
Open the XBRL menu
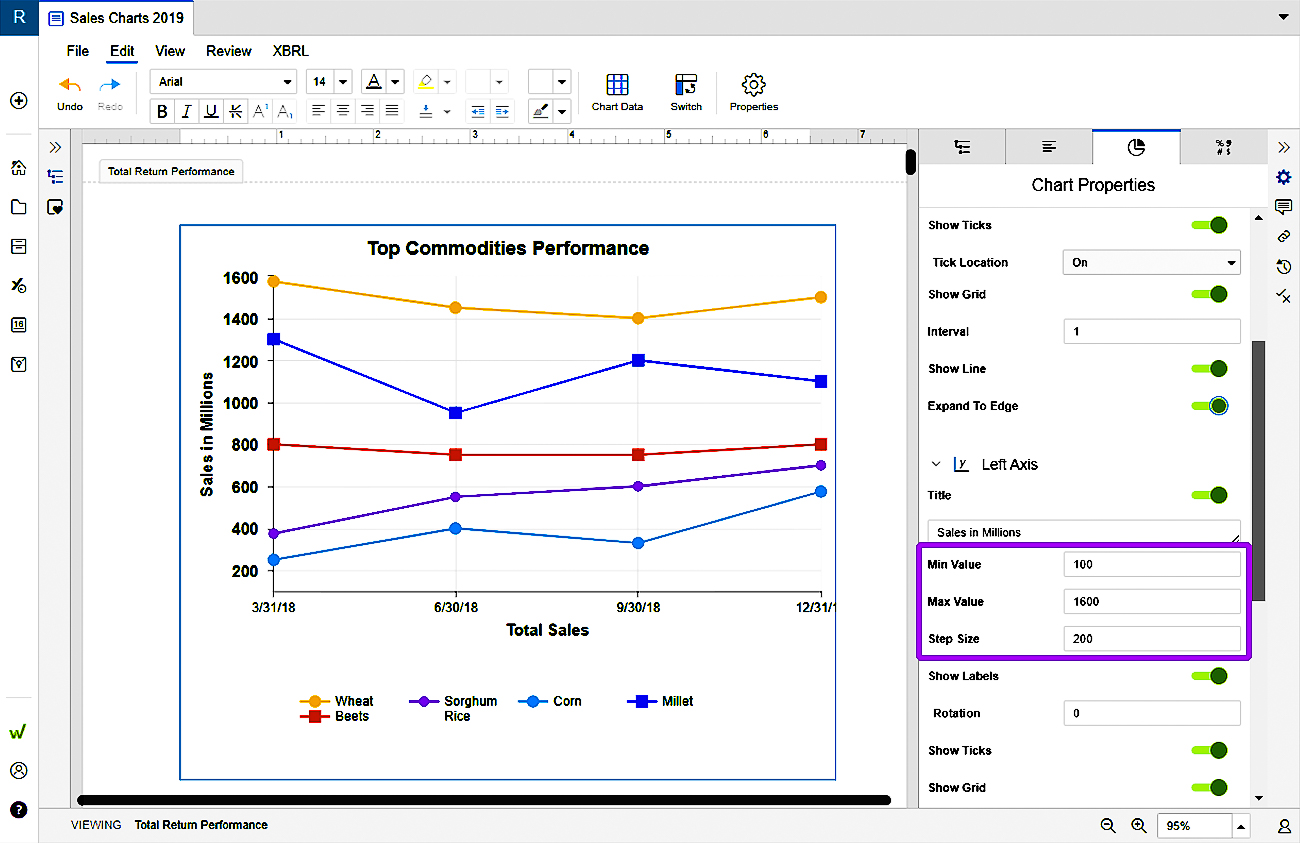290,51
